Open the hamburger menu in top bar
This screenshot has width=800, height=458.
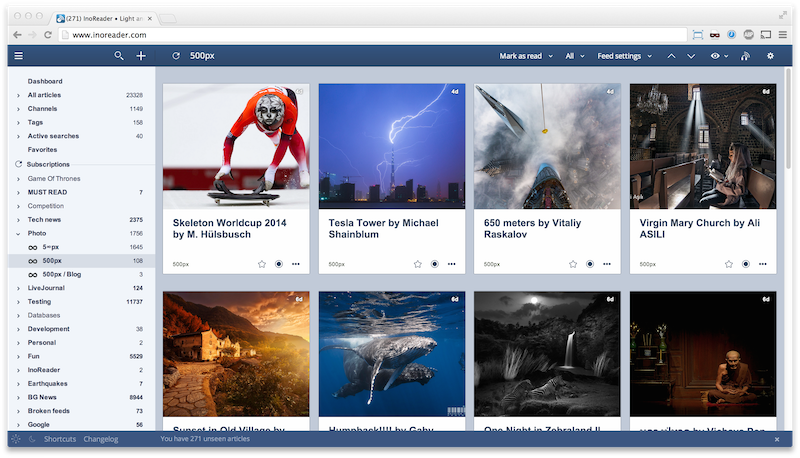click(x=18, y=56)
